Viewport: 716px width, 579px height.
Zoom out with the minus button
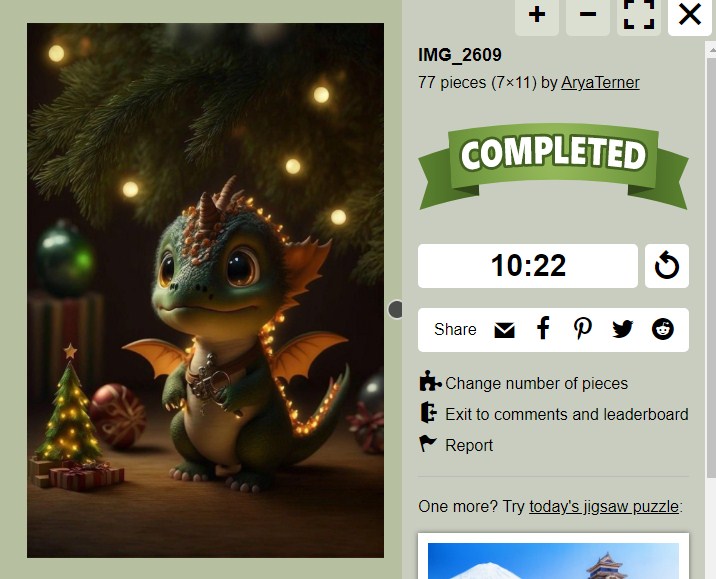(588, 16)
